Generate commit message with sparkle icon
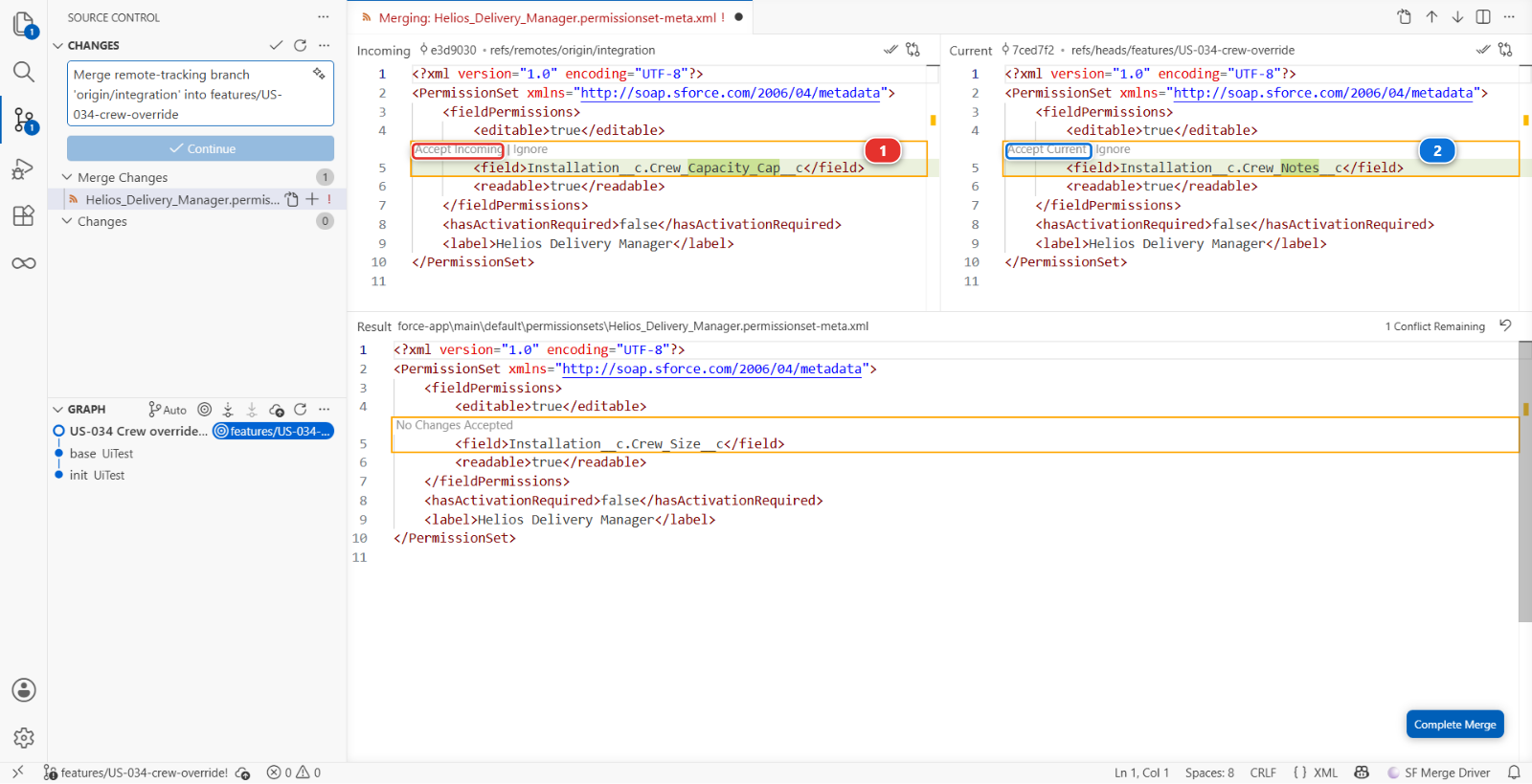This screenshot has height=784, width=1532. (319, 74)
